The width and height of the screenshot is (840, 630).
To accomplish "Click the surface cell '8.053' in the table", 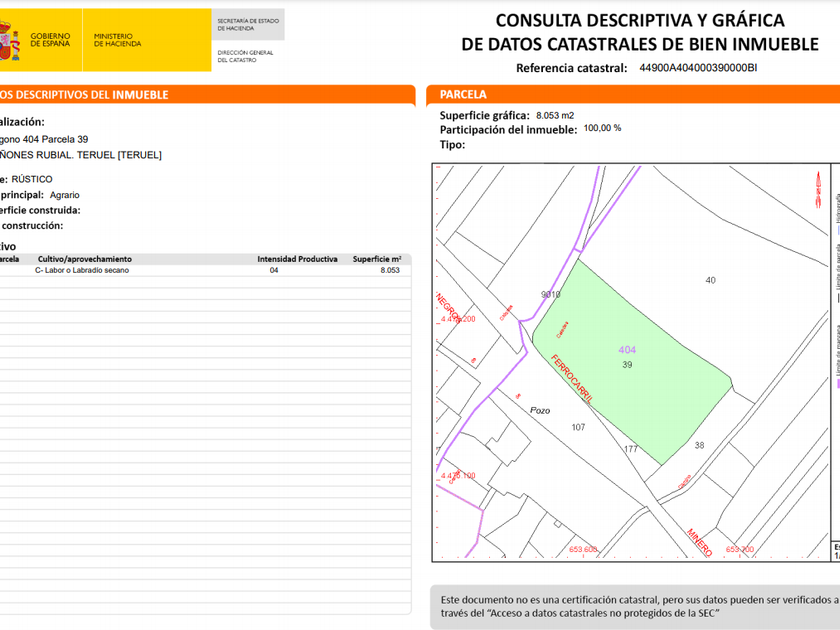I will click(390, 270).
